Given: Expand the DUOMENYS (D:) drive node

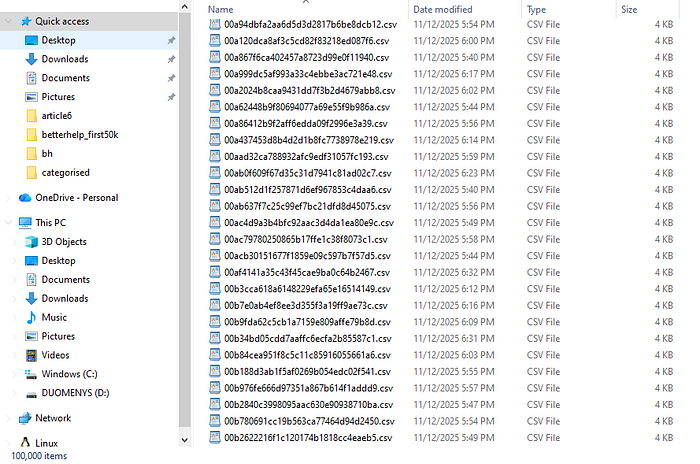Looking at the screenshot, I should (x=15, y=393).
